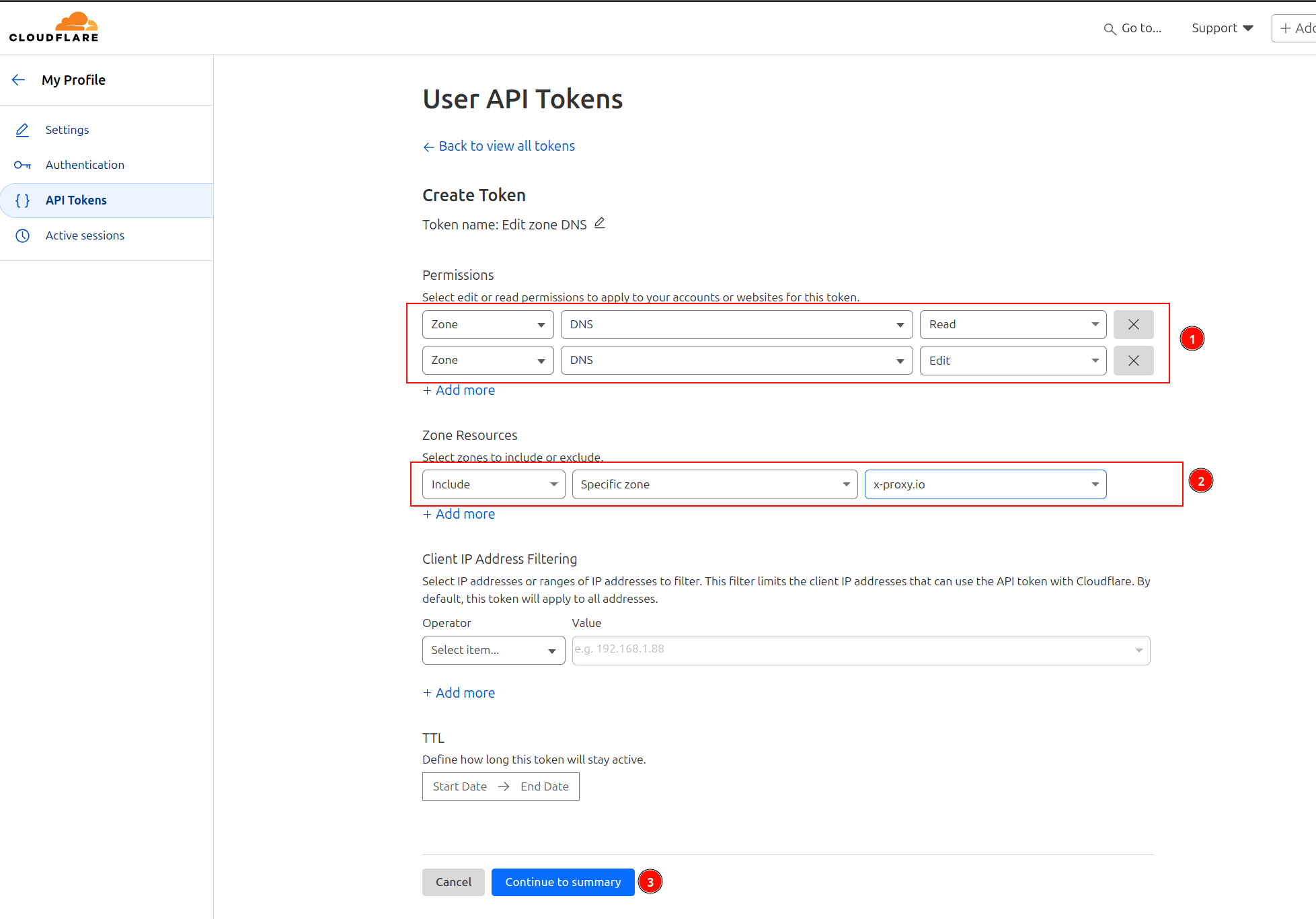Image resolution: width=1316 pixels, height=919 pixels.
Task: Click the Authentication key icon
Action: pos(23,165)
